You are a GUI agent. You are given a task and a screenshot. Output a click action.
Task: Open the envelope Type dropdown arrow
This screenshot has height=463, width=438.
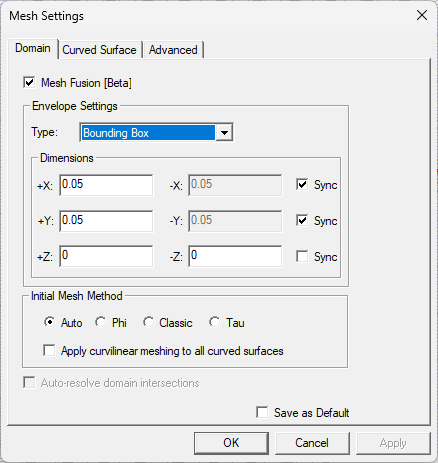(224, 133)
